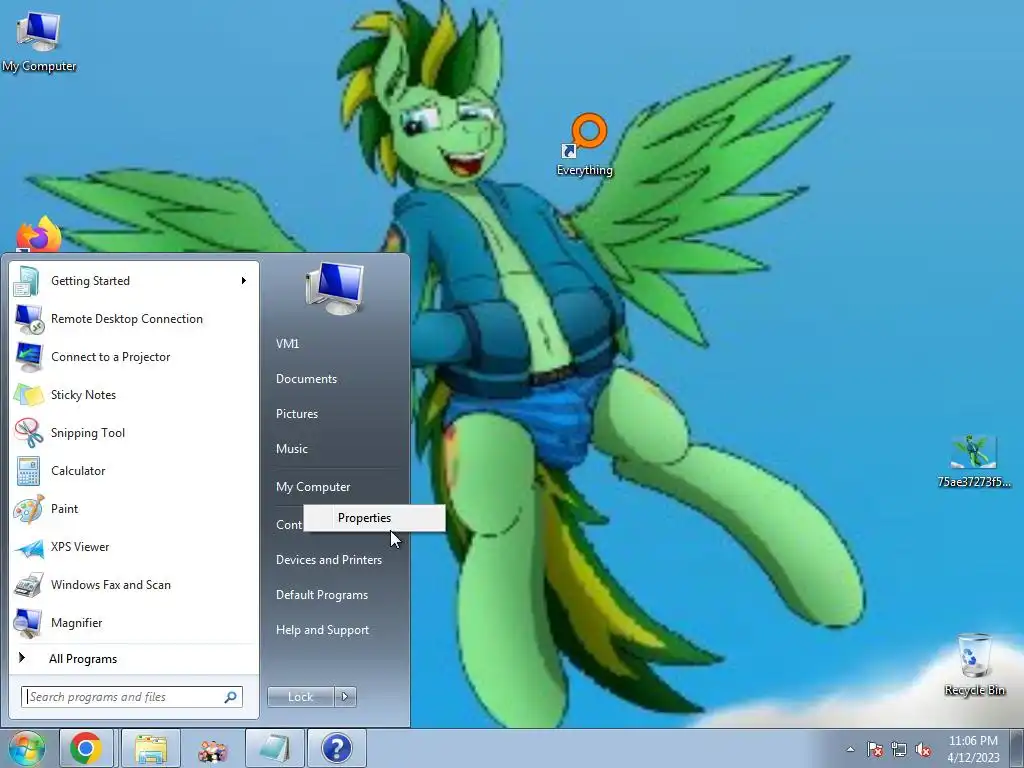Viewport: 1024px width, 768px height.
Task: Open Magnifier icon
Action: [x=28, y=623]
